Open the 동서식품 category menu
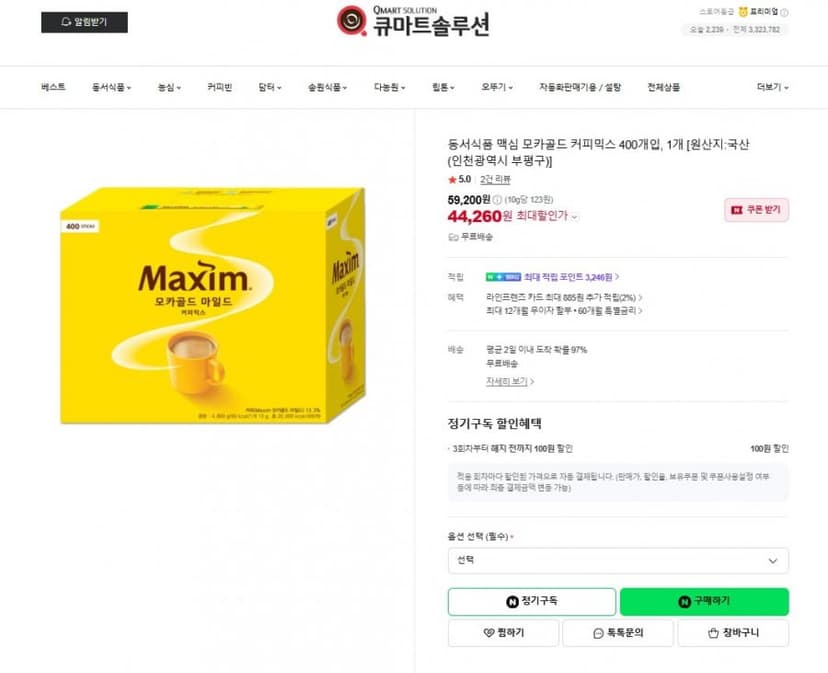828x673 pixels. 111,87
